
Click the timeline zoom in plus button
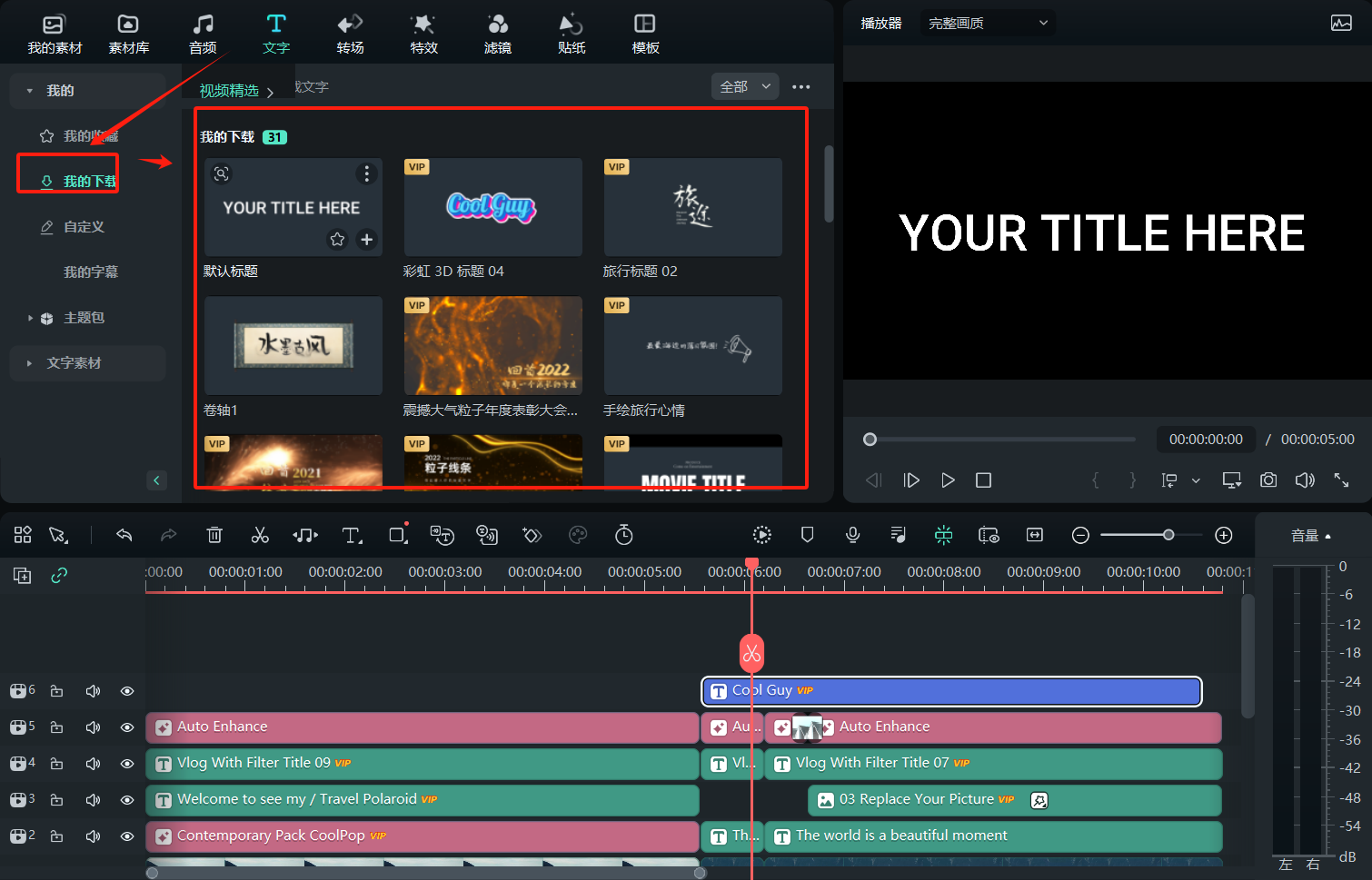pos(1224,535)
